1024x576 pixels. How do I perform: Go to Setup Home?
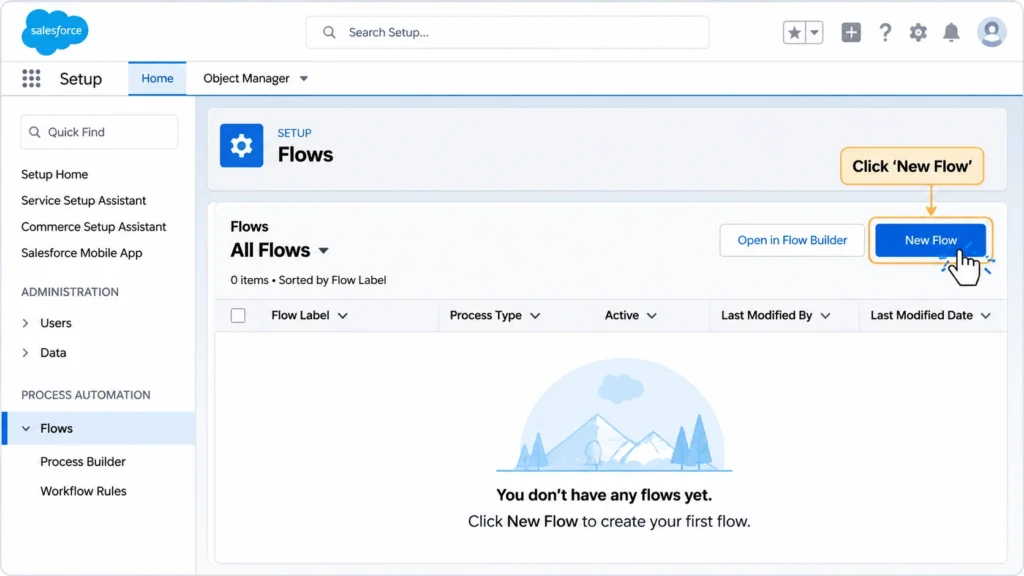tap(54, 174)
